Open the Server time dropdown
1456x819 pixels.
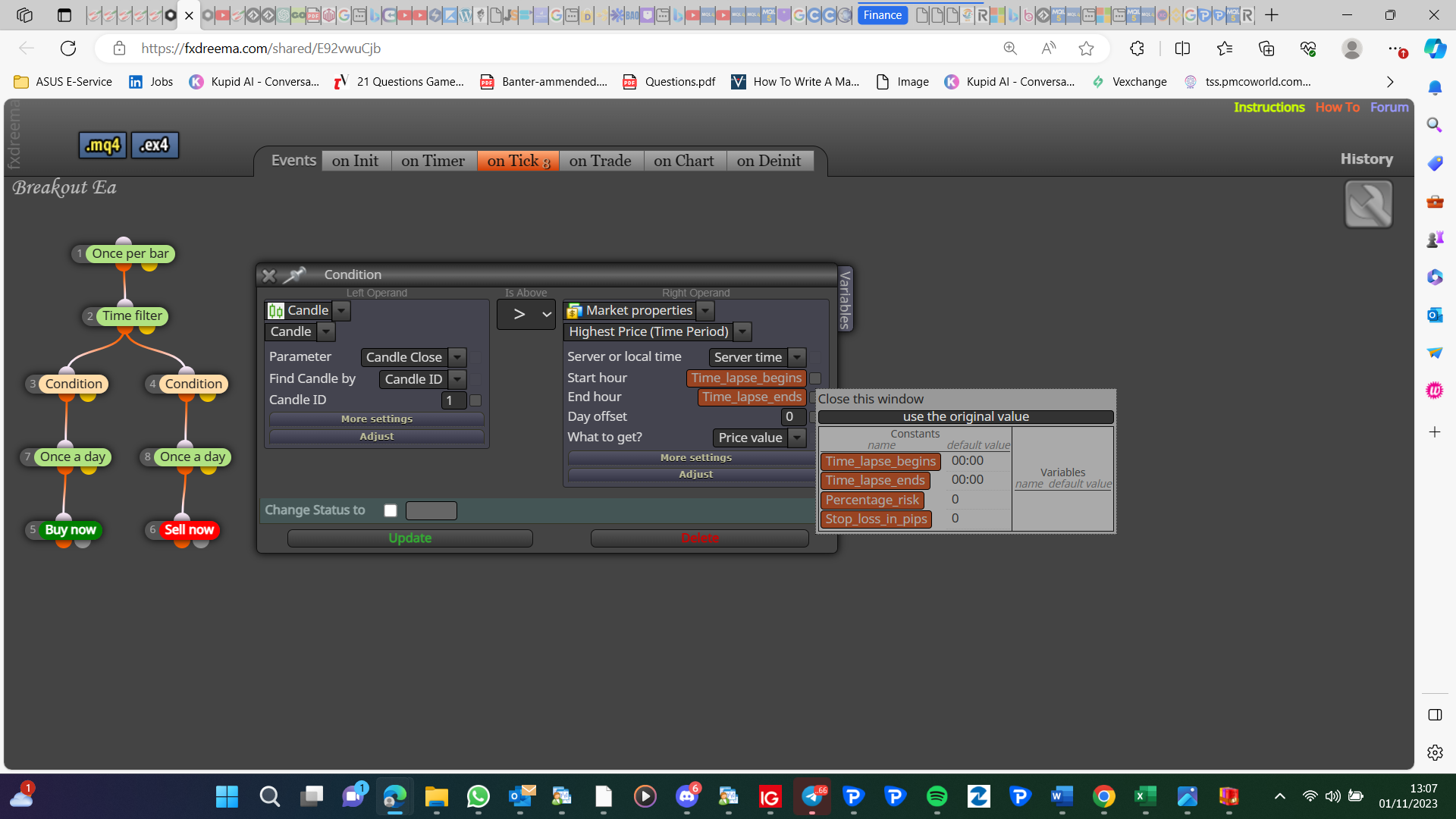tap(797, 357)
